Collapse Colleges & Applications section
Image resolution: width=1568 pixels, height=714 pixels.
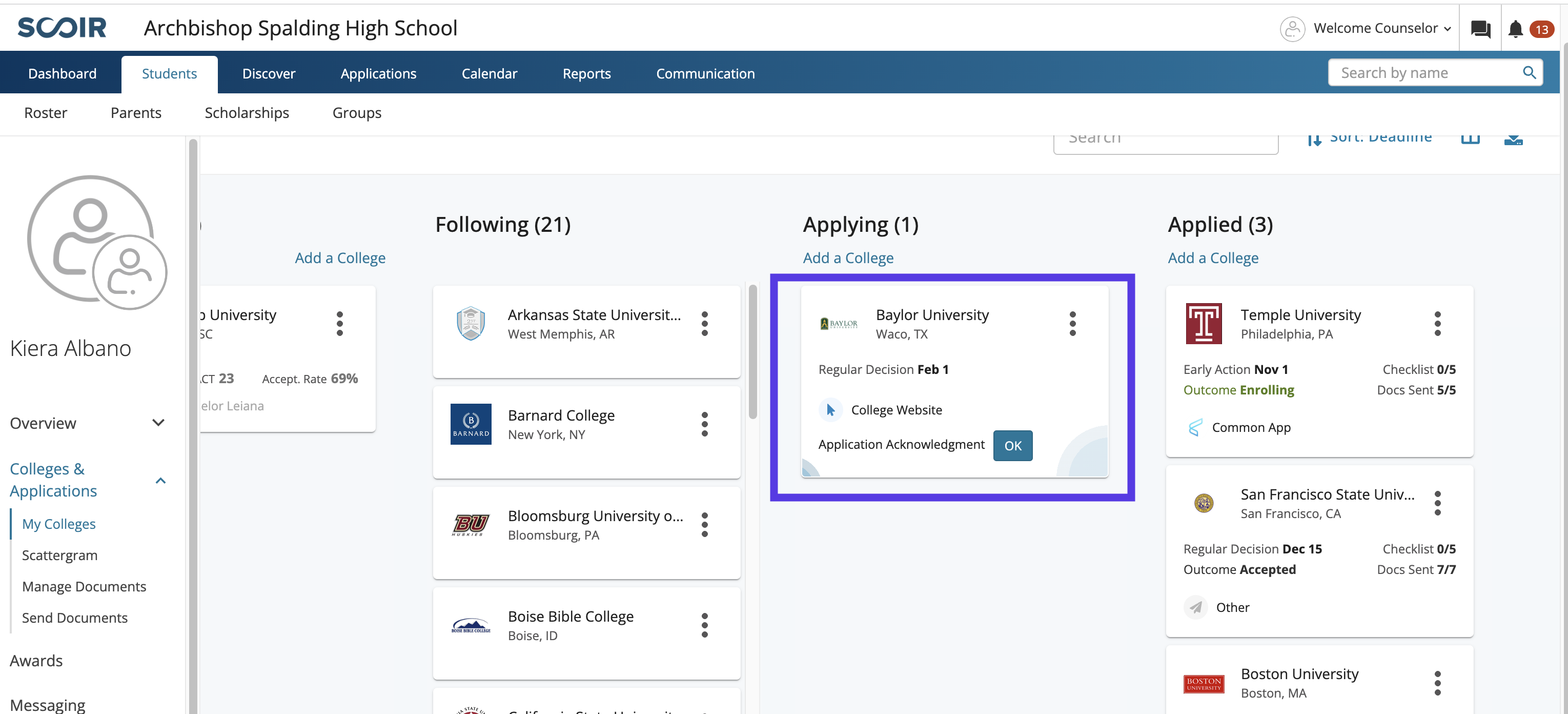pos(160,481)
